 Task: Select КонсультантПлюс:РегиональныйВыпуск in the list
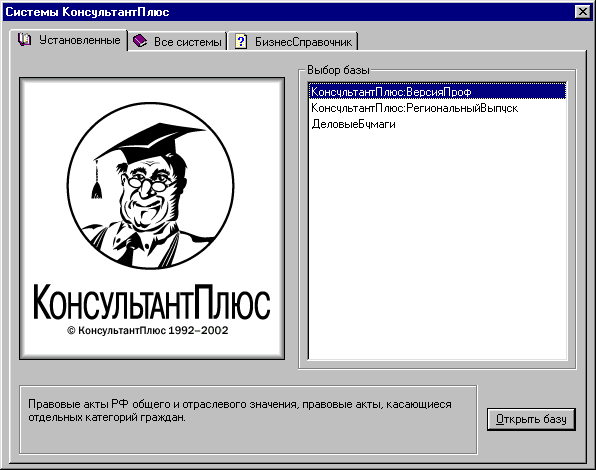tap(437, 108)
